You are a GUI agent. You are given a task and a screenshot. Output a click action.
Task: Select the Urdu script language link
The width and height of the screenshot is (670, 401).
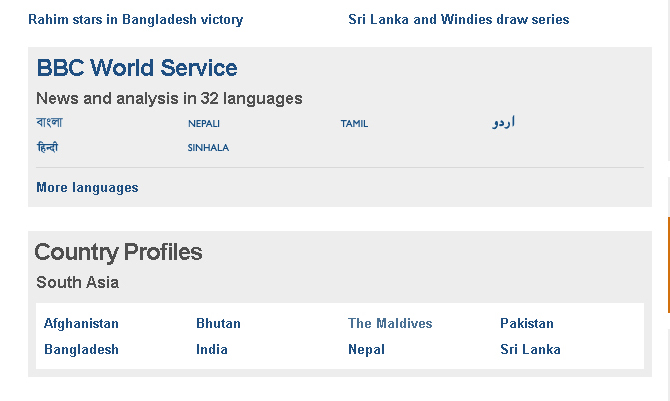(504, 123)
